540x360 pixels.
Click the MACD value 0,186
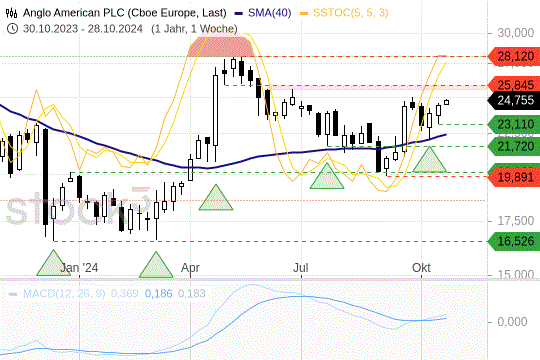[x=158, y=294]
